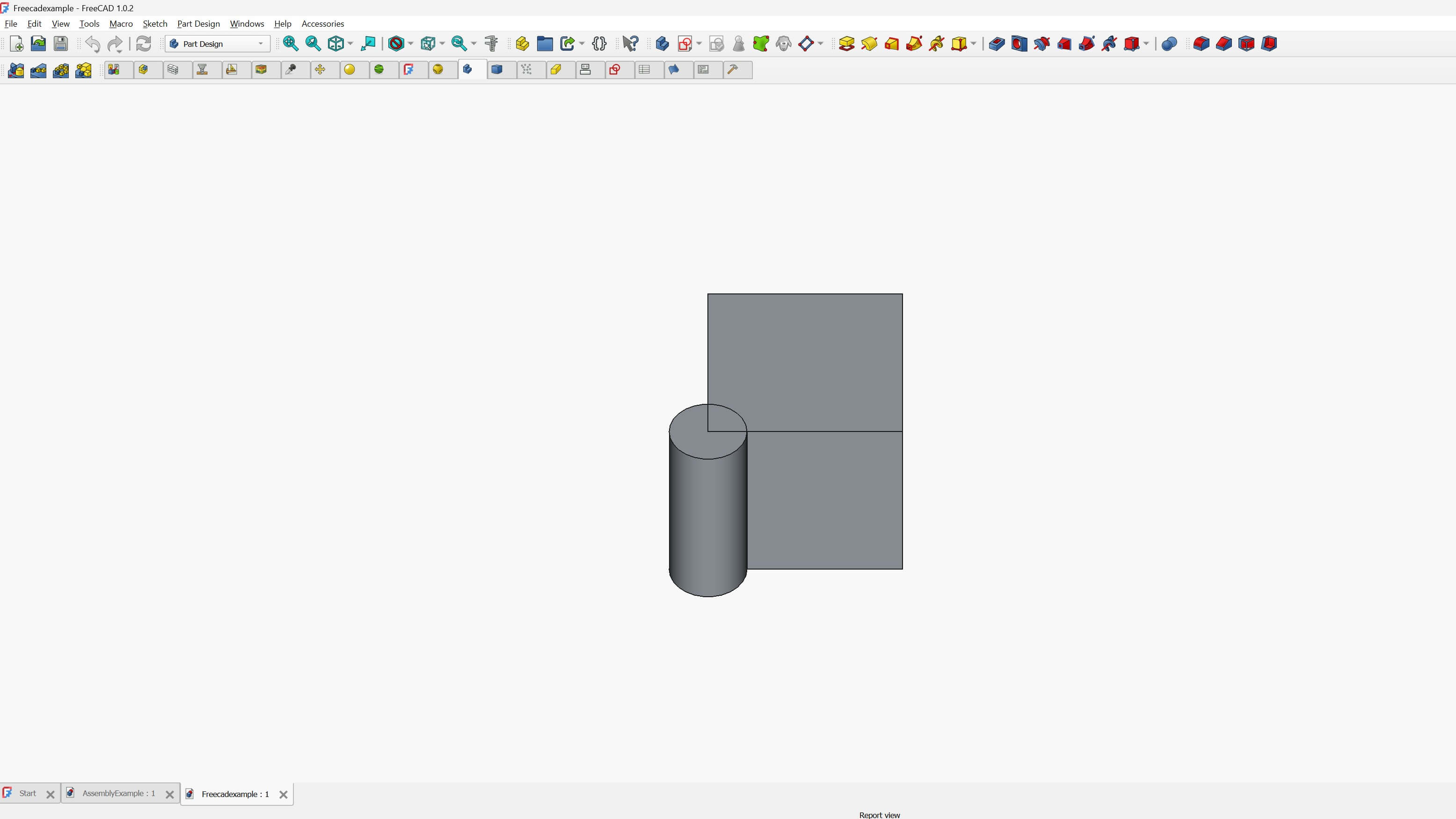
Task: Open the Part Design workbench selector
Action: click(x=217, y=44)
